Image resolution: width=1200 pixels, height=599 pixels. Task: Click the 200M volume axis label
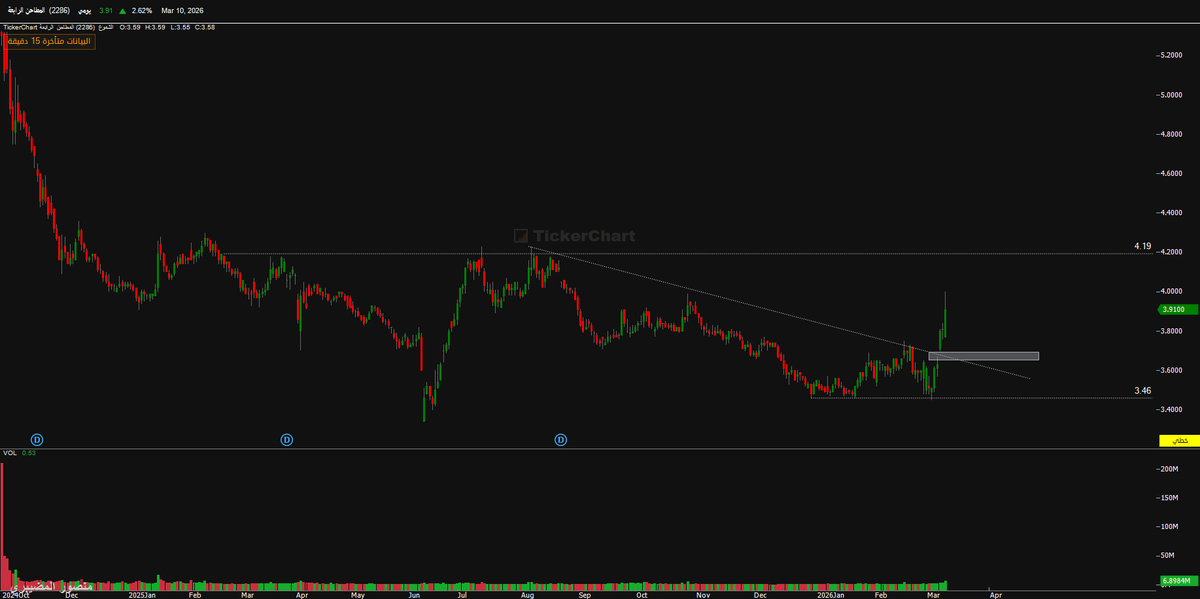pyautogui.click(x=1170, y=468)
